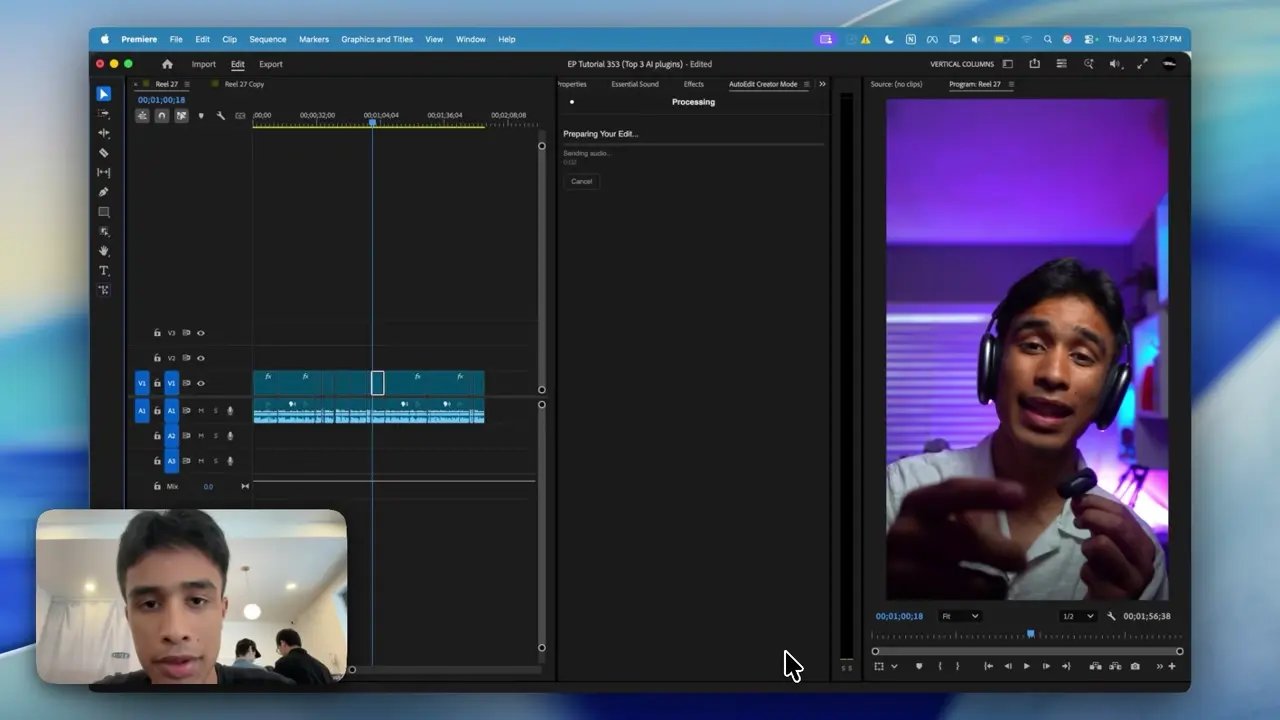Step forward one frame
Viewport: 1280px width, 720px height.
pyautogui.click(x=1046, y=666)
